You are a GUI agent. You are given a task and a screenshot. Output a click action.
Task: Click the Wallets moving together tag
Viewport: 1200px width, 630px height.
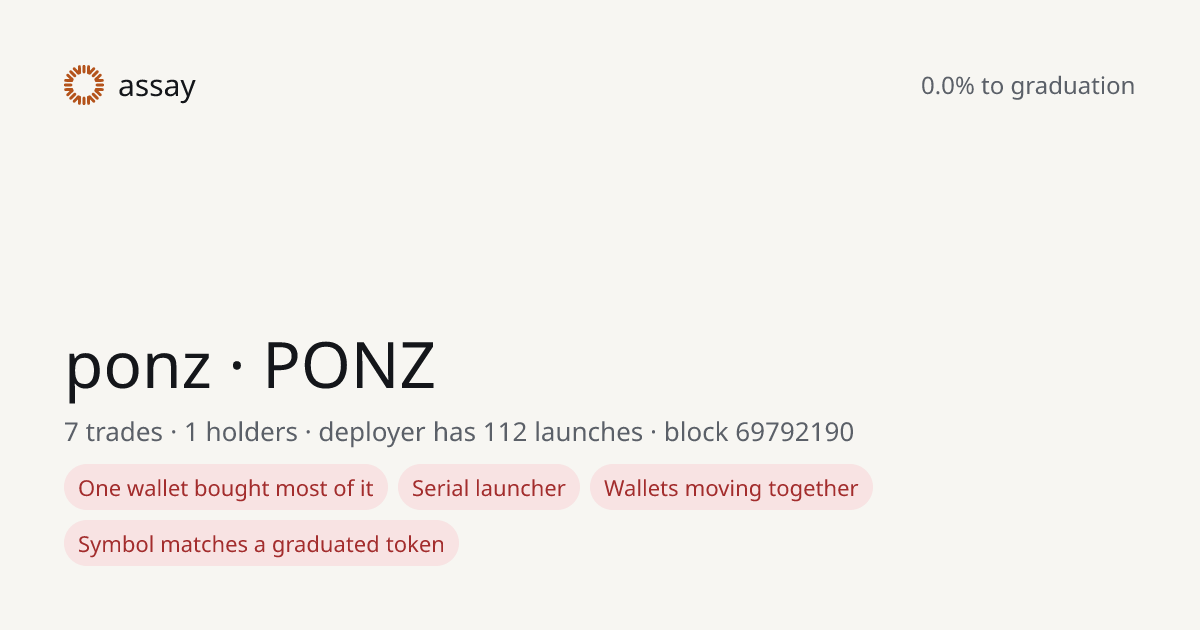pos(731,488)
